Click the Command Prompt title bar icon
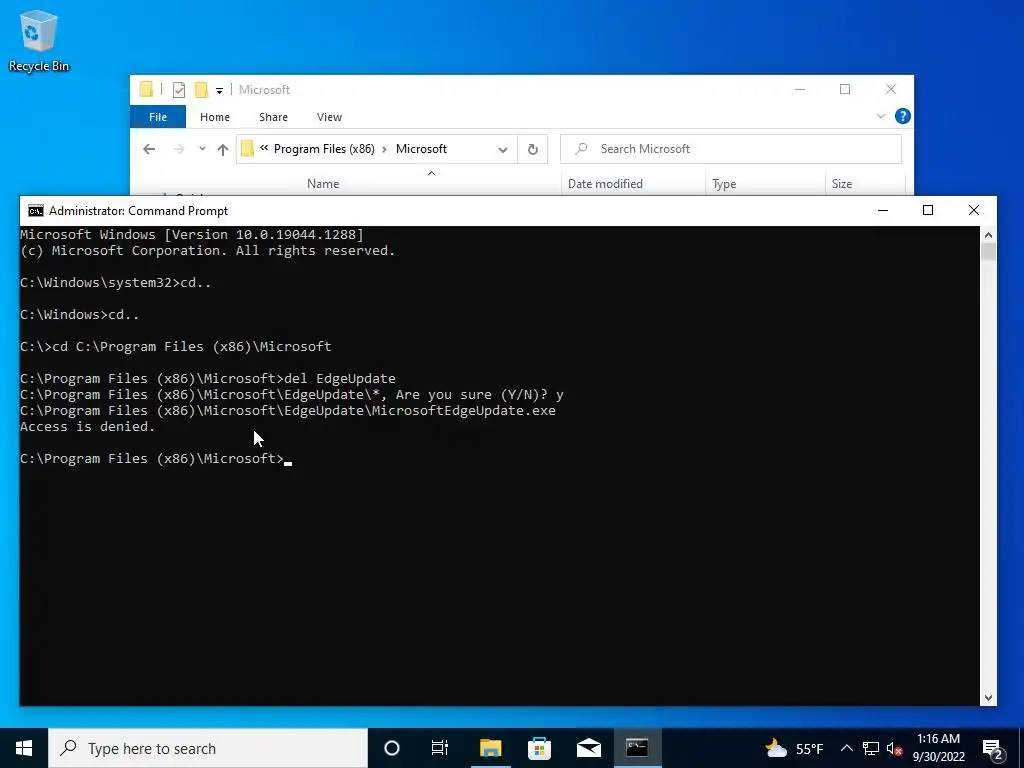This screenshot has height=768, width=1024. click(x=35, y=210)
